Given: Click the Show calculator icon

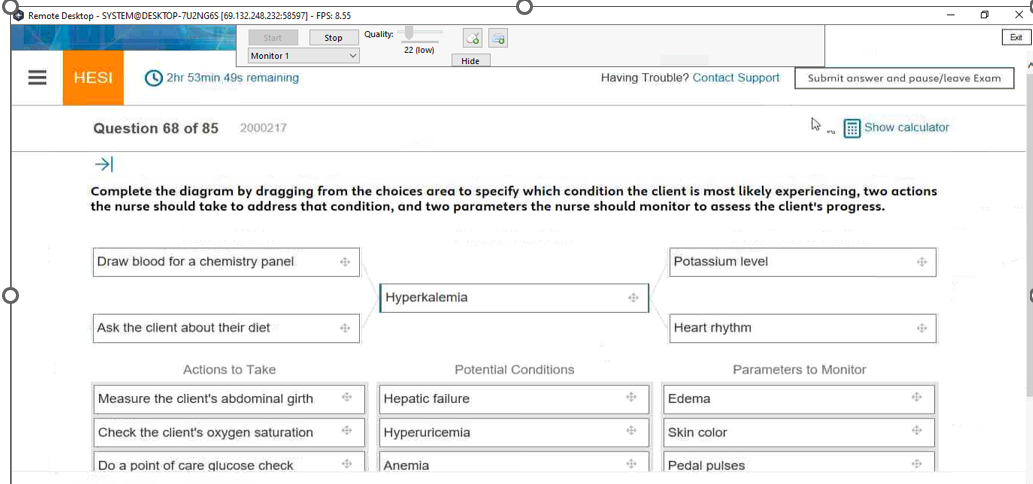Looking at the screenshot, I should click(852, 128).
